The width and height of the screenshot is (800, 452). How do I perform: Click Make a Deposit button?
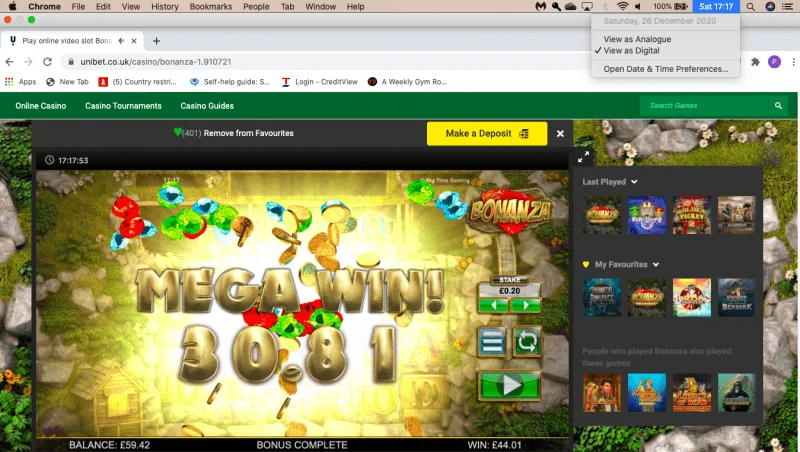(487, 134)
